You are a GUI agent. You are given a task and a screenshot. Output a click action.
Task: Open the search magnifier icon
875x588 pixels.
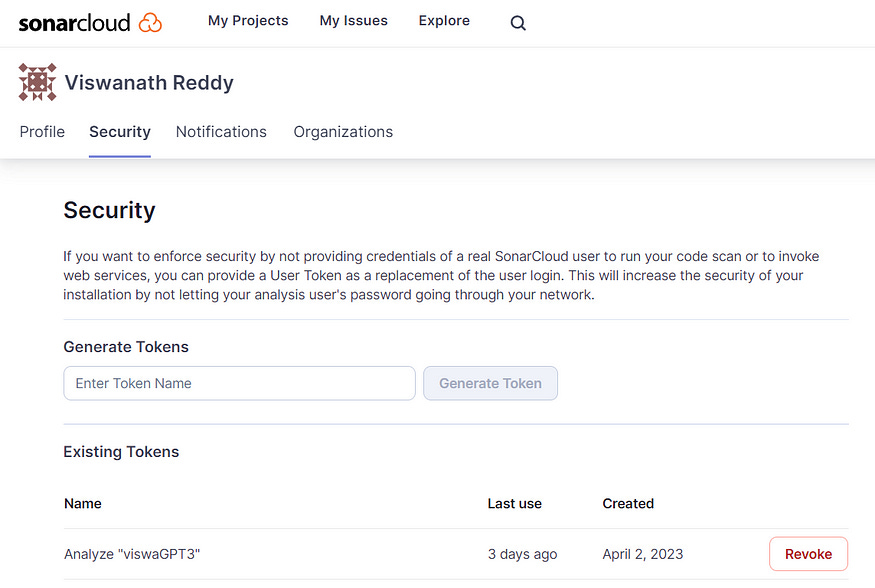pos(518,23)
